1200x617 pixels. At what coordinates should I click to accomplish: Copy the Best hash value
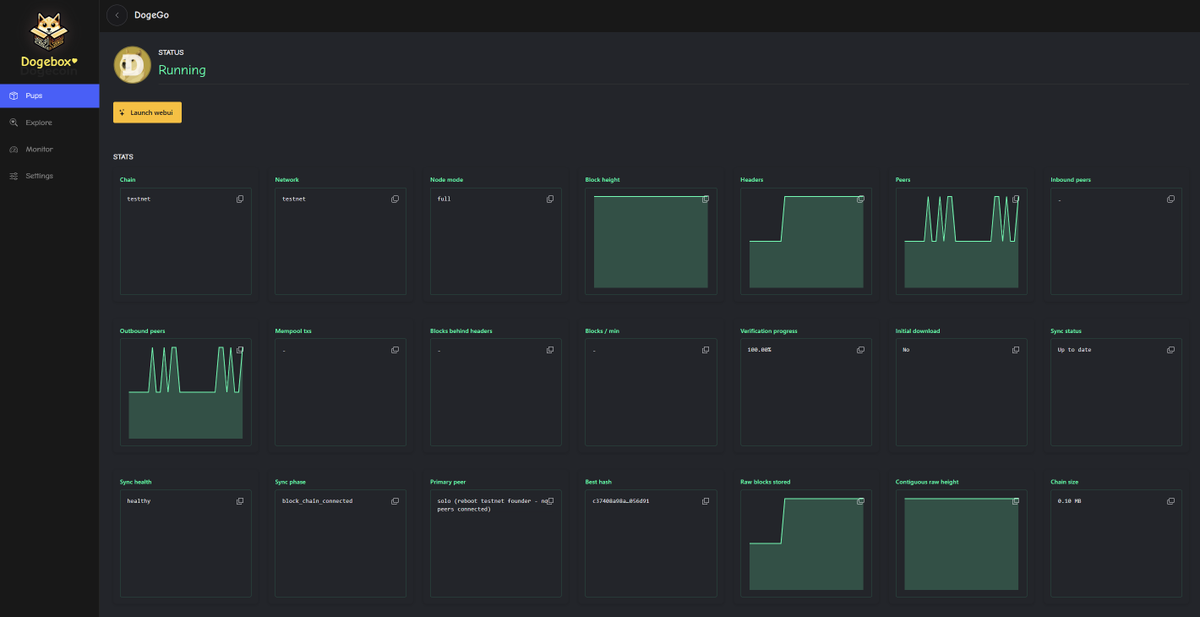[705, 501]
